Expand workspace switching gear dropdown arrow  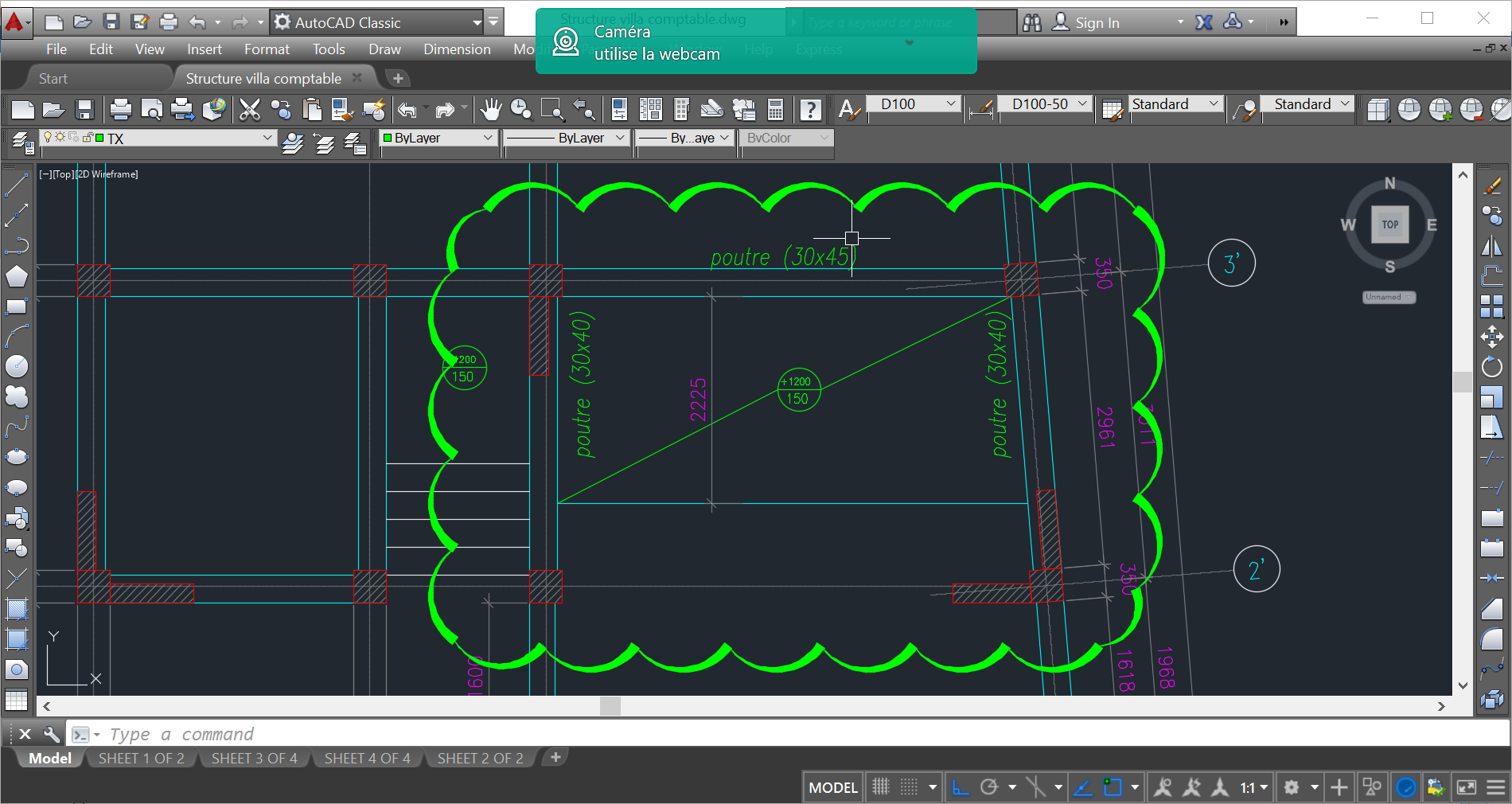click(x=1315, y=787)
